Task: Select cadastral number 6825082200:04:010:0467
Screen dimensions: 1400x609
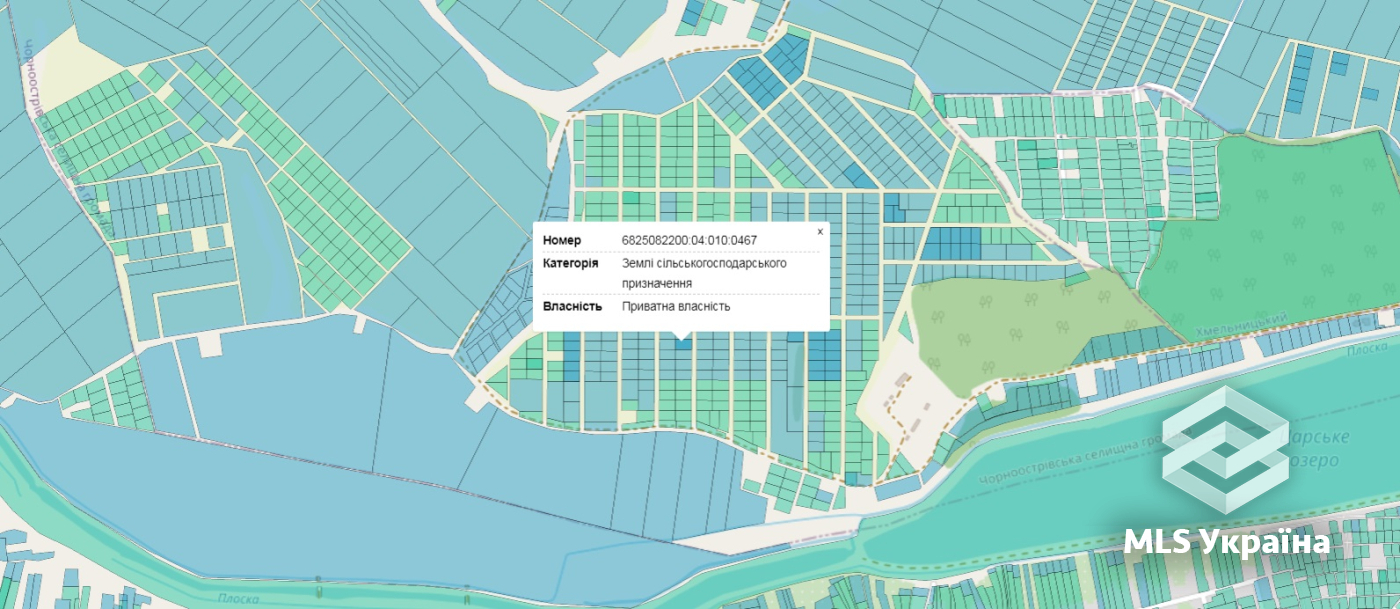Action: coord(689,240)
